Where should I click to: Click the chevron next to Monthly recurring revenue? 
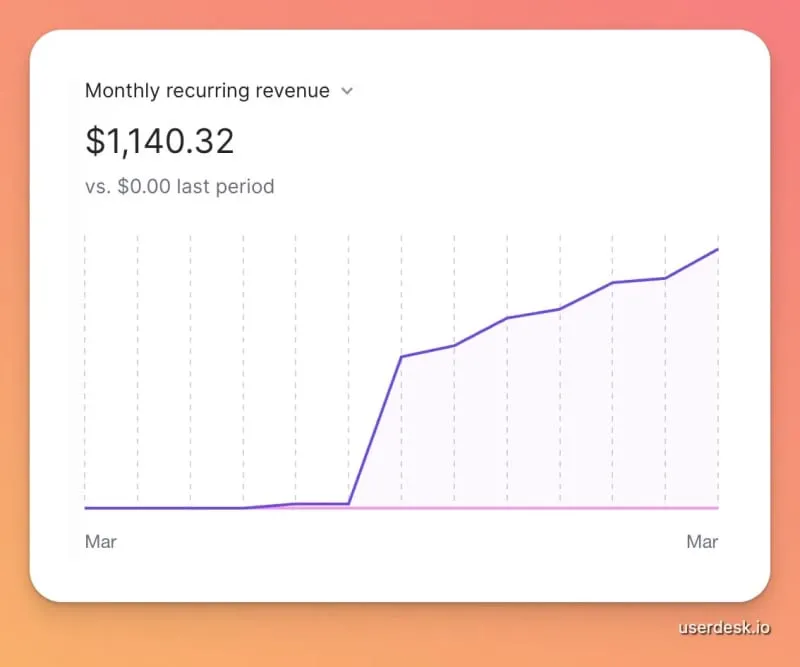347,91
